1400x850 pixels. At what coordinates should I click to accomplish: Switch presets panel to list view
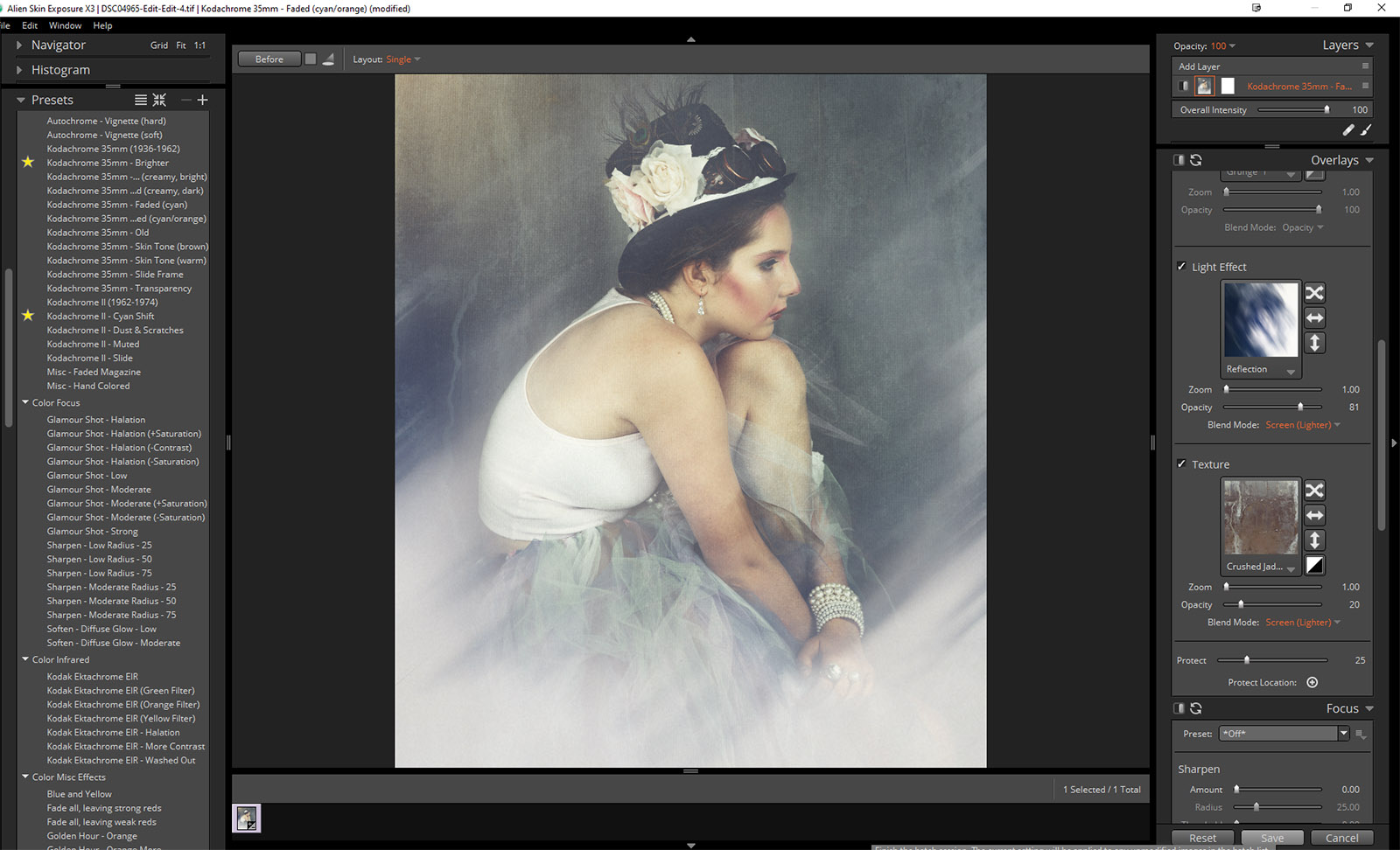140,100
